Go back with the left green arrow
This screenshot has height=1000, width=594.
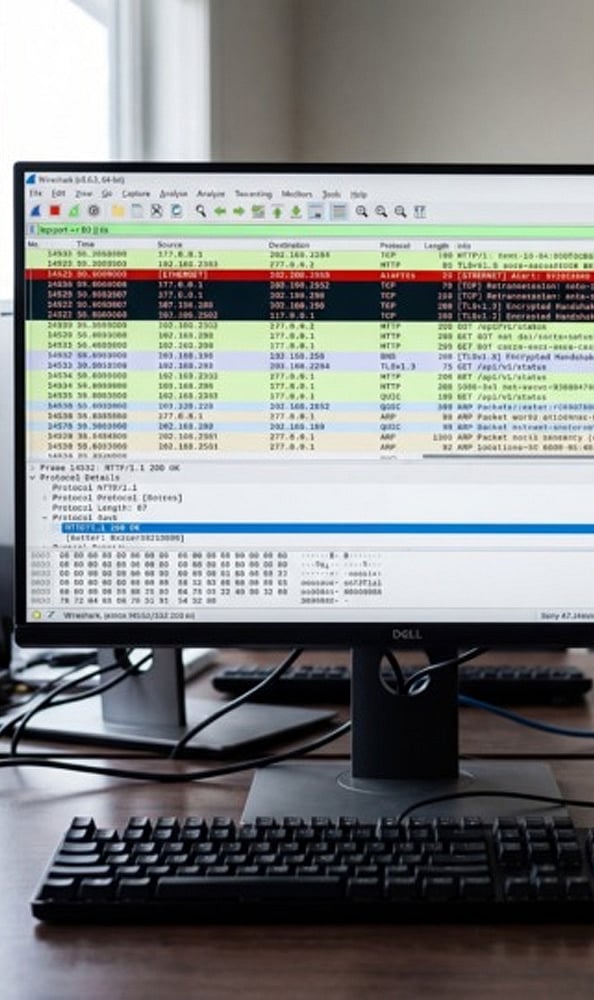220,211
